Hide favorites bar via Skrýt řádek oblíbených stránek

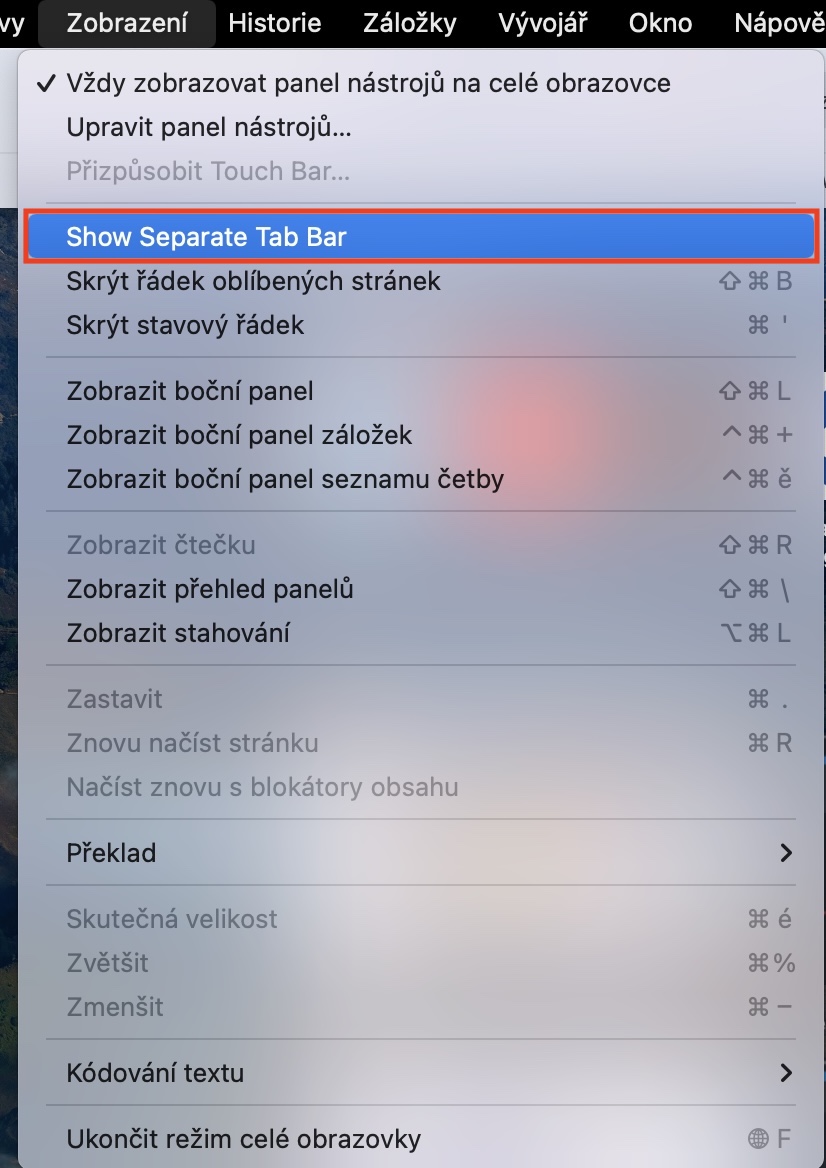tap(253, 281)
